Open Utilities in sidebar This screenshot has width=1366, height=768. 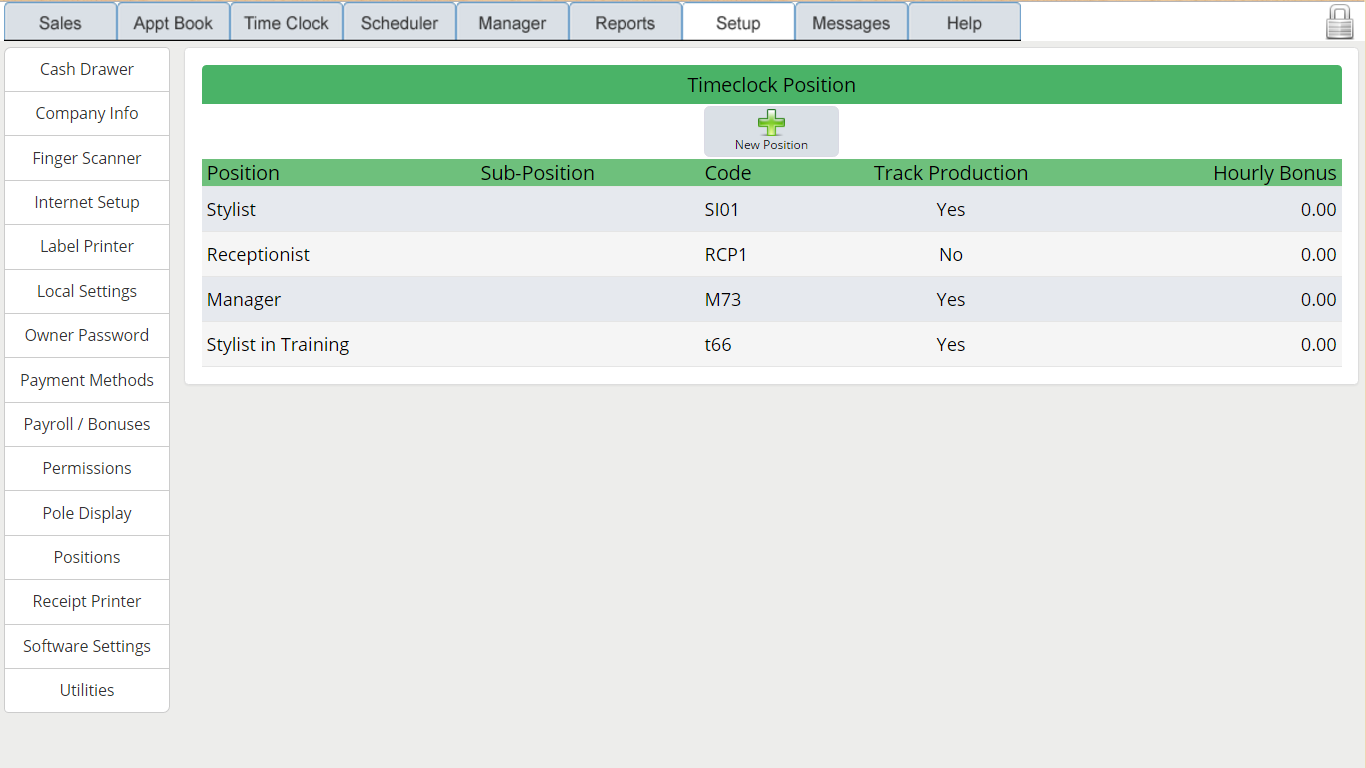pos(87,690)
